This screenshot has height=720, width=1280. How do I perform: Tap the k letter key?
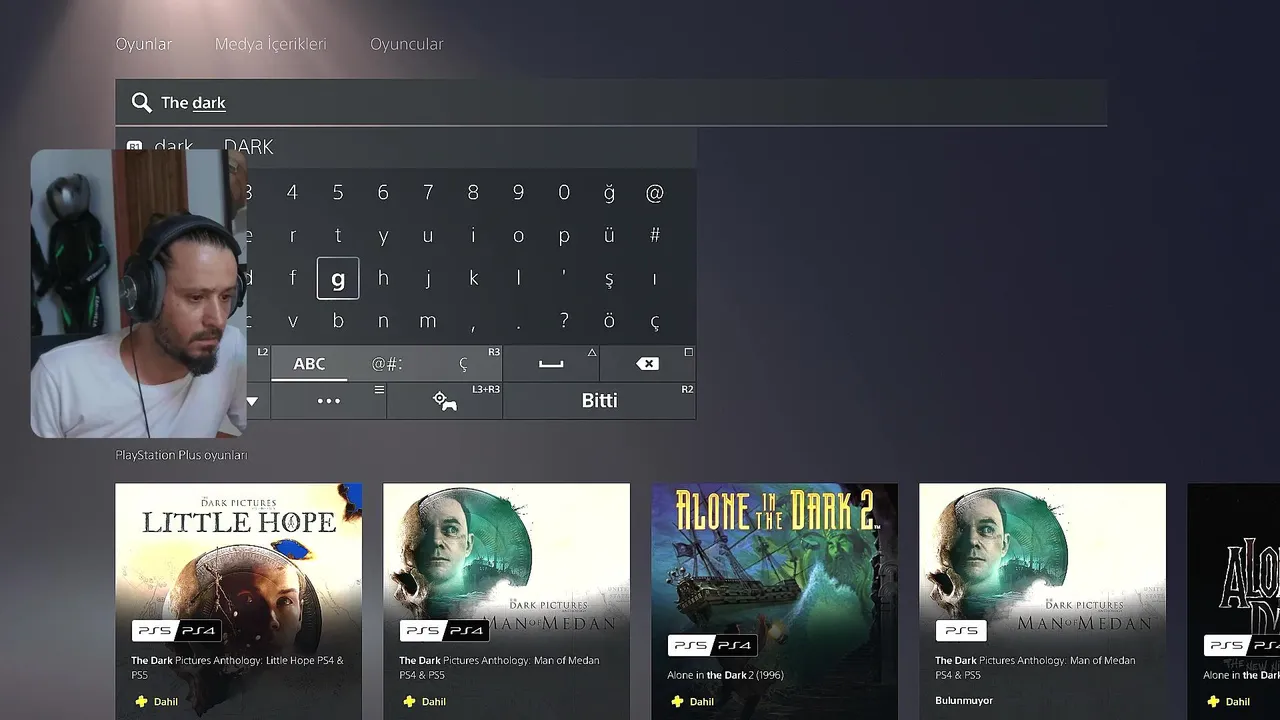pyautogui.click(x=473, y=278)
